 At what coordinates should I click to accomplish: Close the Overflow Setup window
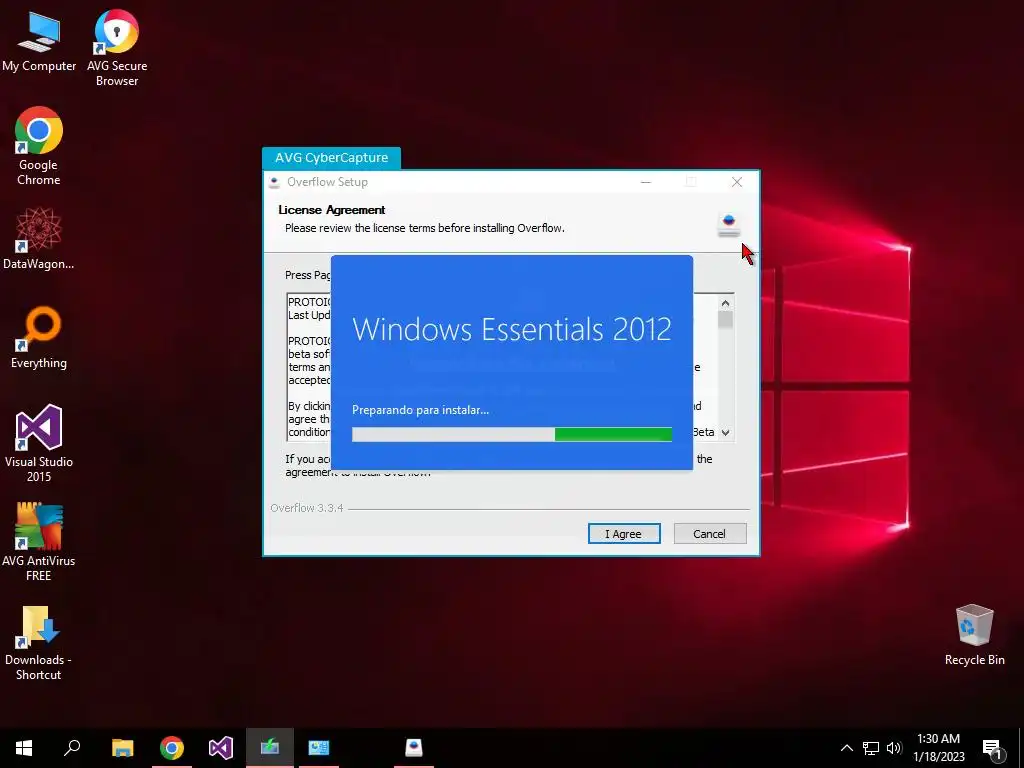point(737,182)
